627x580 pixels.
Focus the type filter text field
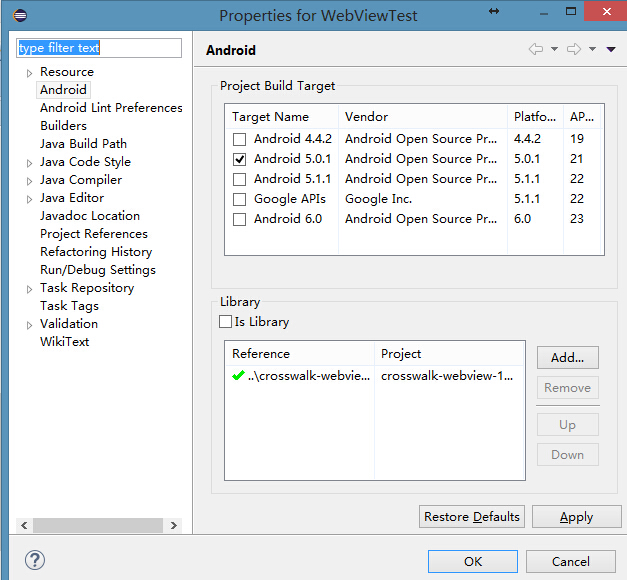99,48
